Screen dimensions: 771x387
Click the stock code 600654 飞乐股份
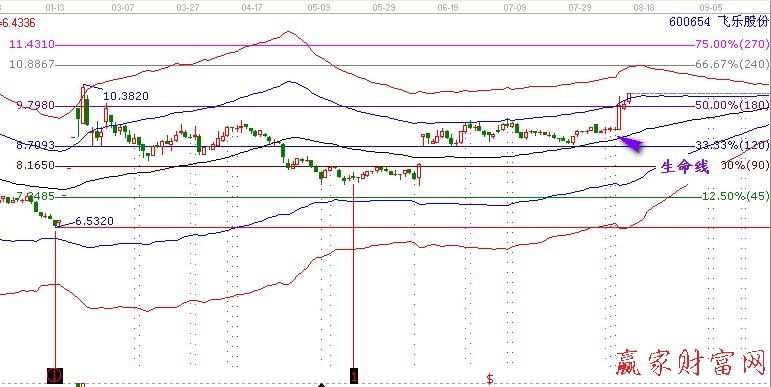point(718,22)
